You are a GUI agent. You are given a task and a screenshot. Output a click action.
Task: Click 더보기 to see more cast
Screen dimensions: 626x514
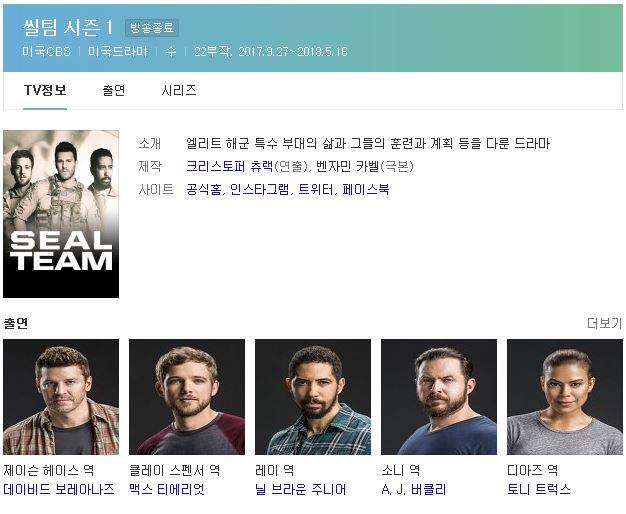[x=604, y=323]
